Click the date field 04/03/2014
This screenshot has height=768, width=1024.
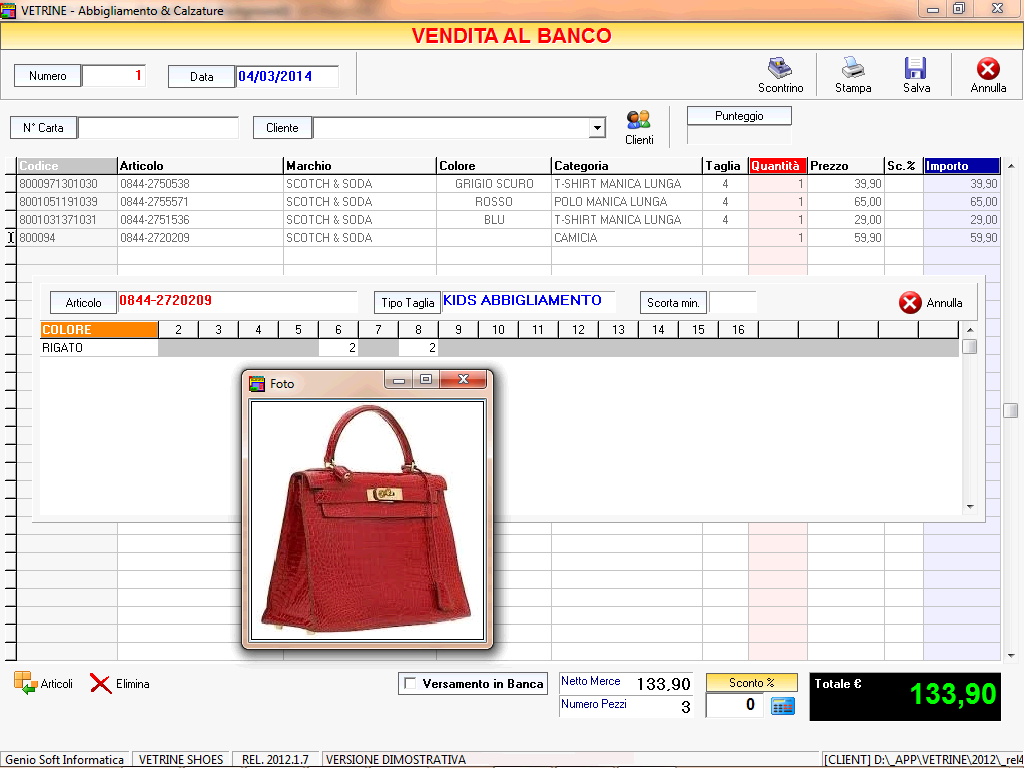(x=287, y=76)
